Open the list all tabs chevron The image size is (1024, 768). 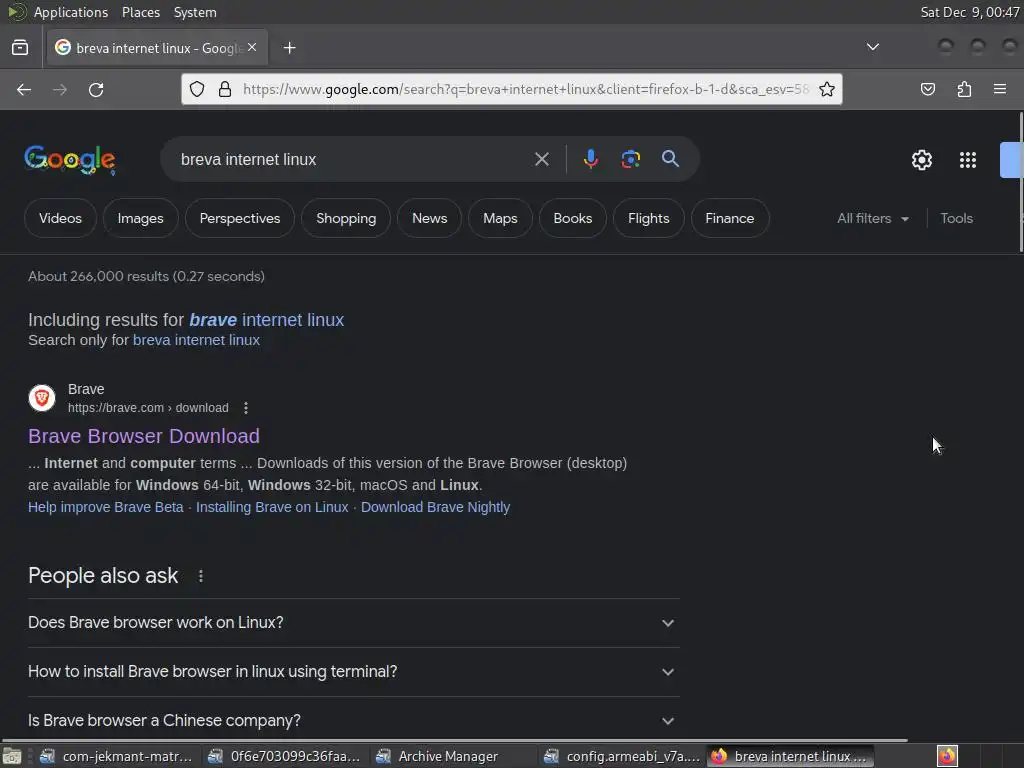point(872,47)
